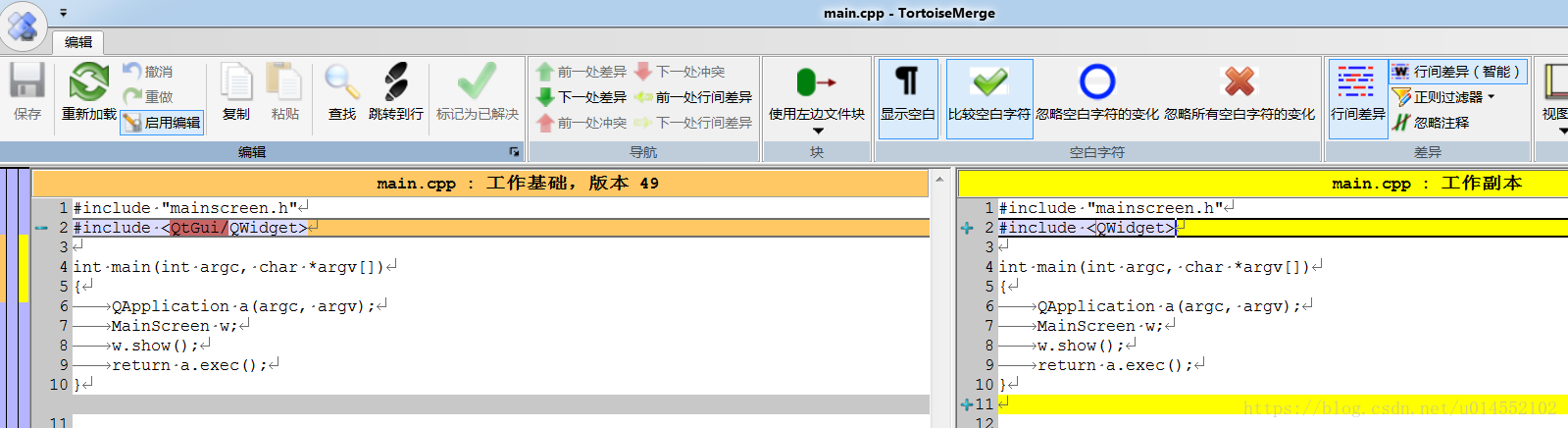Click left pane header main.cpp 工作基础
This screenshot has width=1568, height=428.
click(x=481, y=183)
